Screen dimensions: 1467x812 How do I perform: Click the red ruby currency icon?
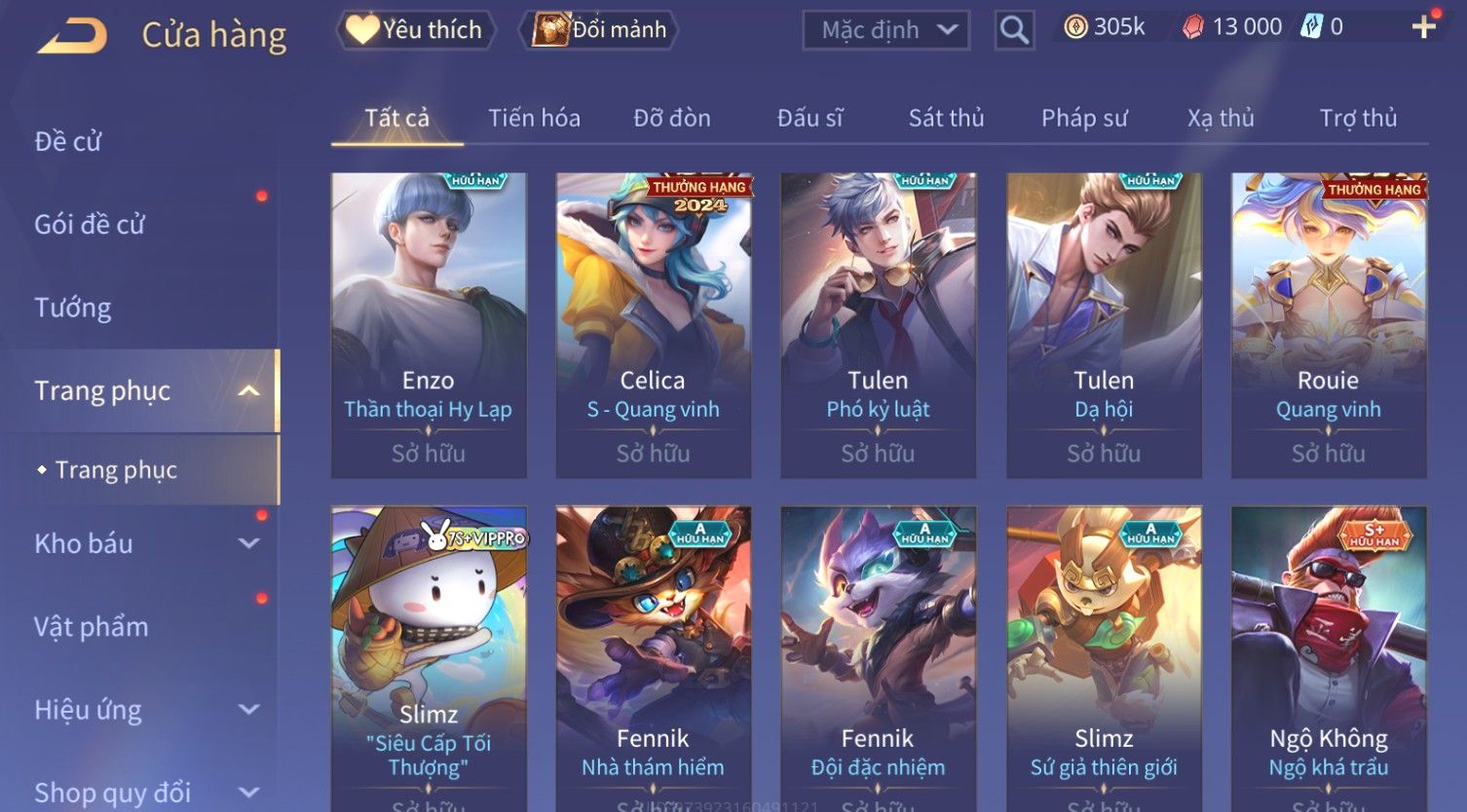1192,27
